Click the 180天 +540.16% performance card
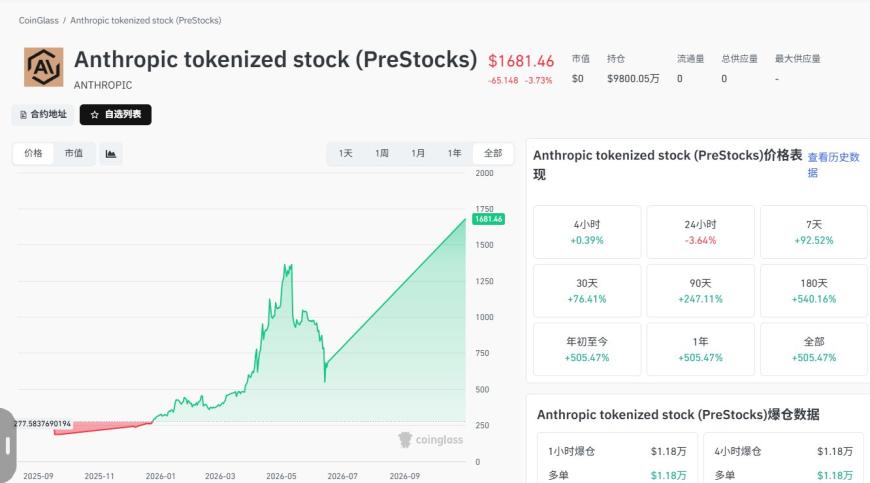Image resolution: width=870 pixels, height=483 pixels. (813, 291)
